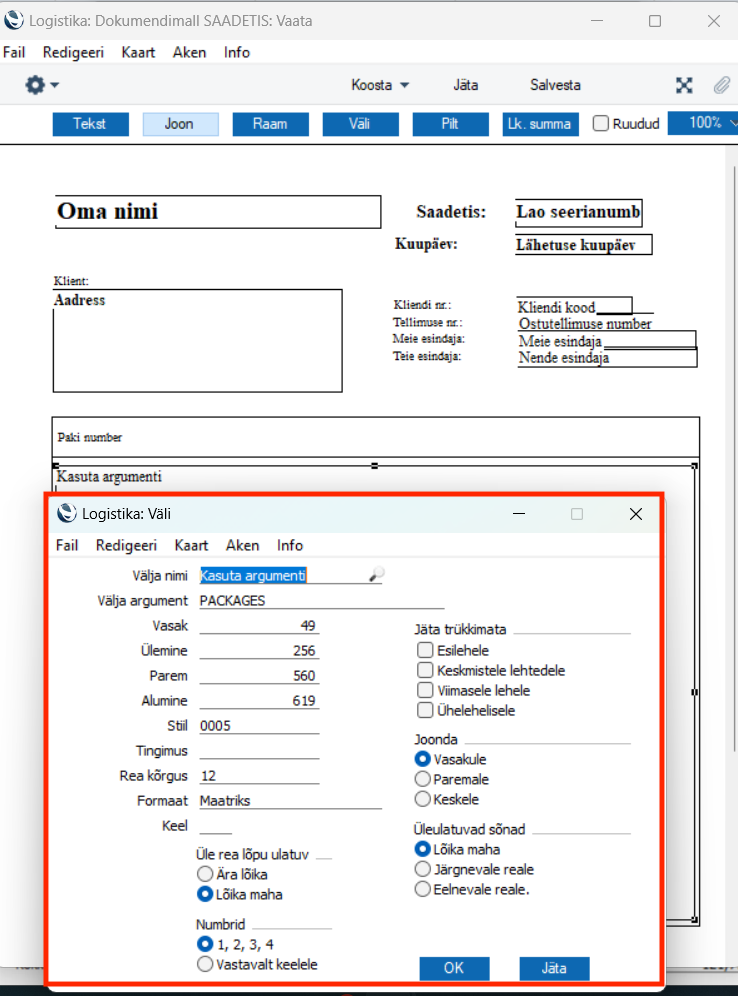Select the Vastavalt keelele numbers option
Image resolution: width=738 pixels, height=996 pixels.
[x=205, y=964]
